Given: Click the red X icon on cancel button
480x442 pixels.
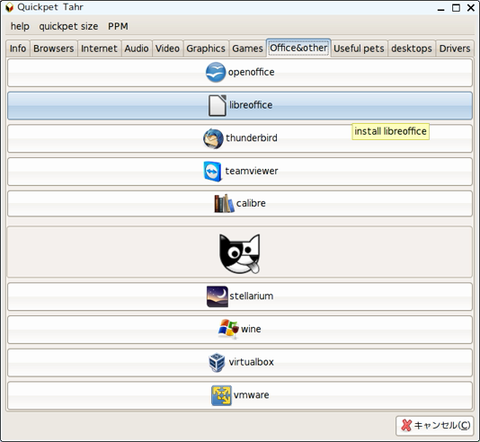Looking at the screenshot, I should pos(406,425).
